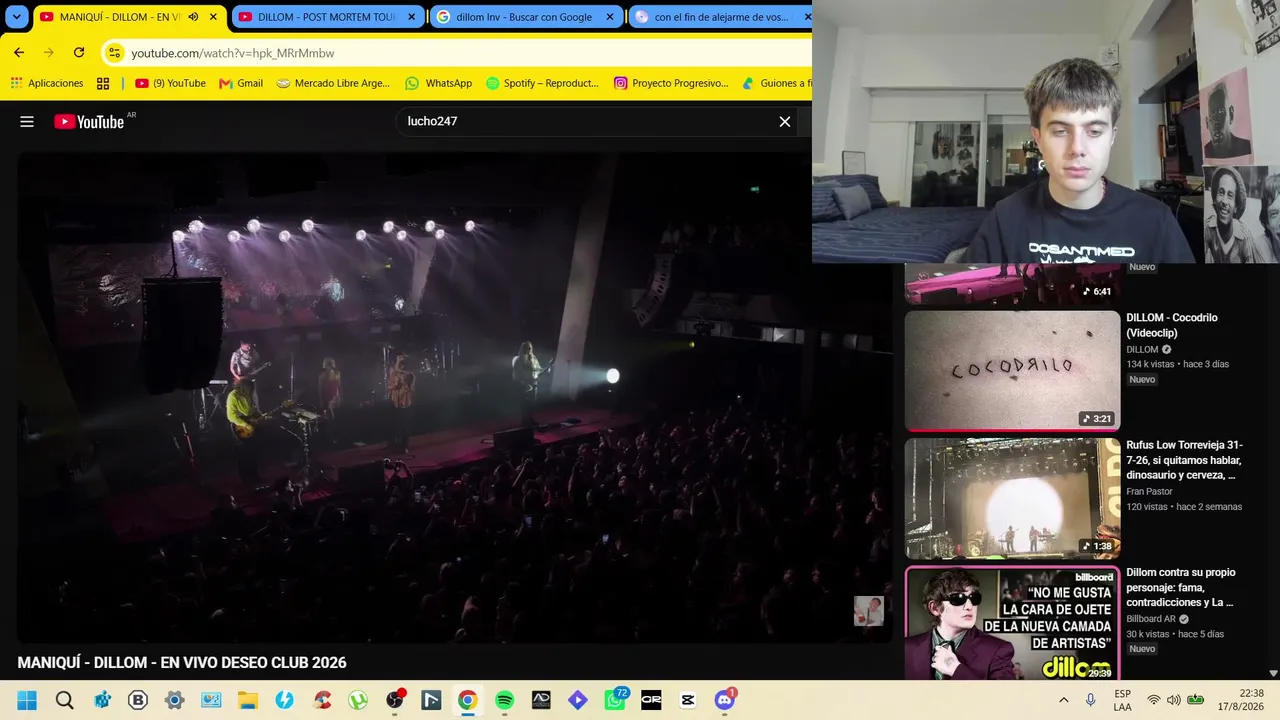Open File Explorer from the taskbar
This screenshot has width=1280, height=720.
(x=247, y=700)
